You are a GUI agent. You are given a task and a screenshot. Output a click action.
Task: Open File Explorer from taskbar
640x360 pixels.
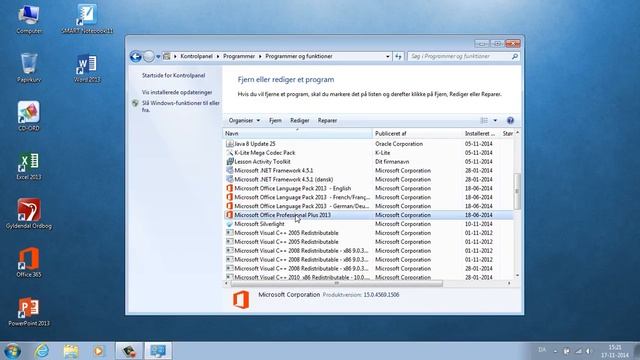[x=71, y=351]
